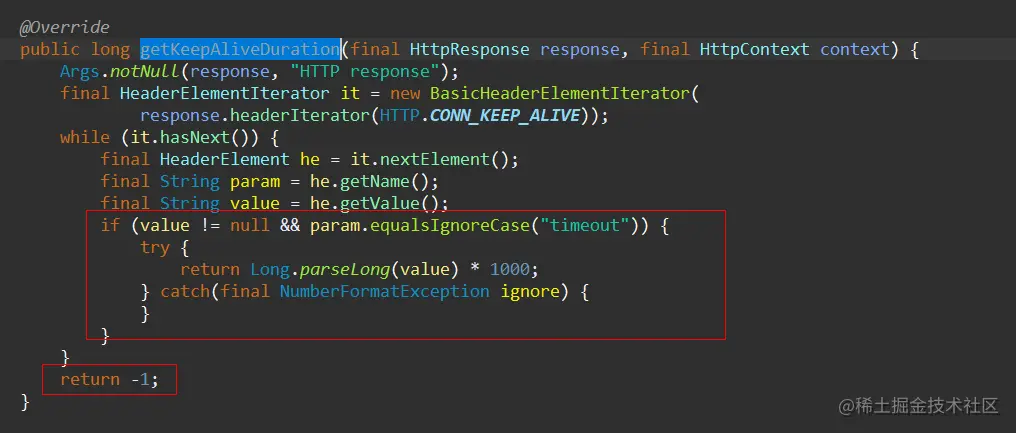Click the if keyword
This screenshot has height=433, width=1016.
110,225
